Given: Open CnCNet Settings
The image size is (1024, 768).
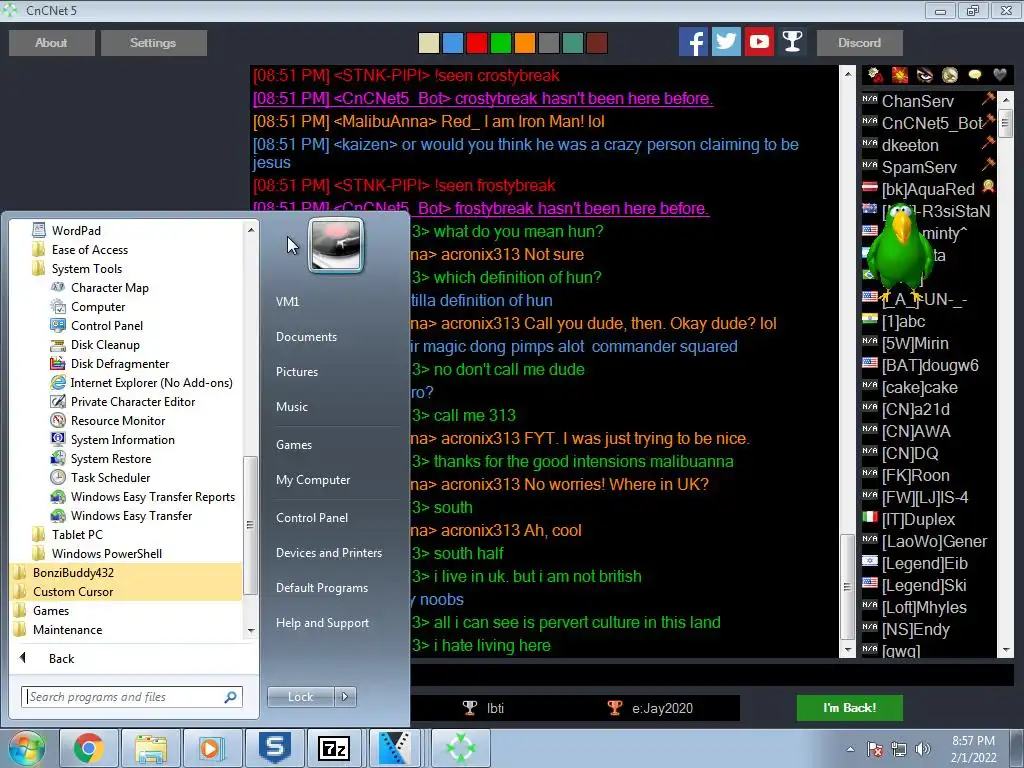Looking at the screenshot, I should pyautogui.click(x=153, y=43).
